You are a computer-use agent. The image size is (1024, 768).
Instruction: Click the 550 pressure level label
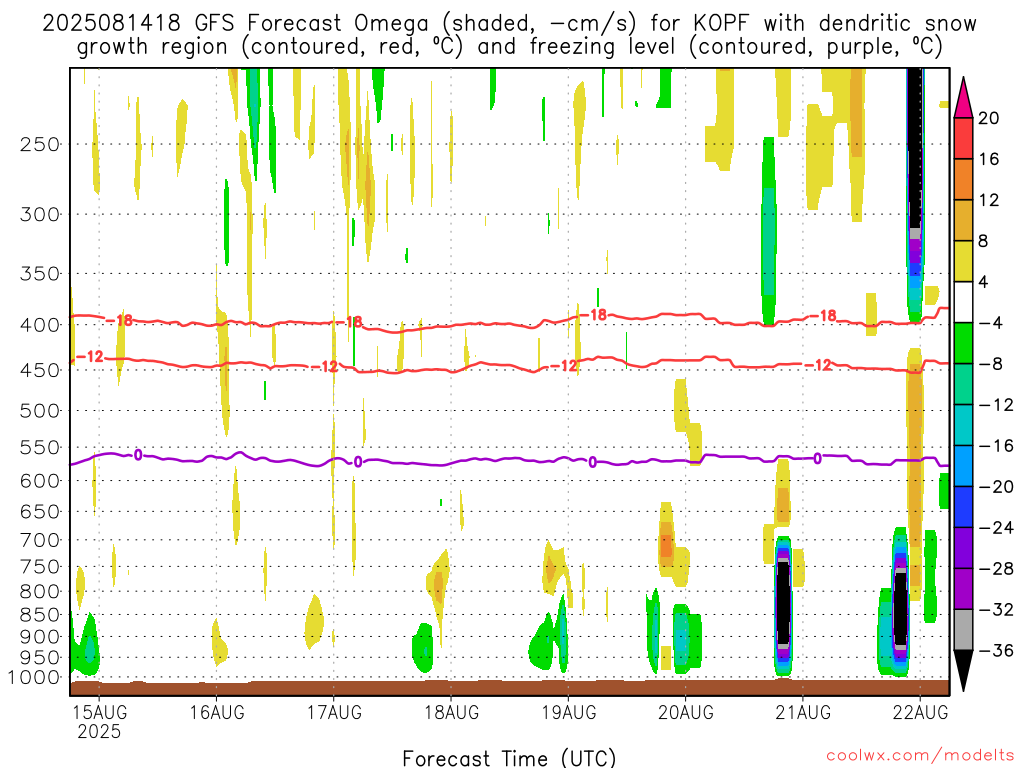point(40,448)
